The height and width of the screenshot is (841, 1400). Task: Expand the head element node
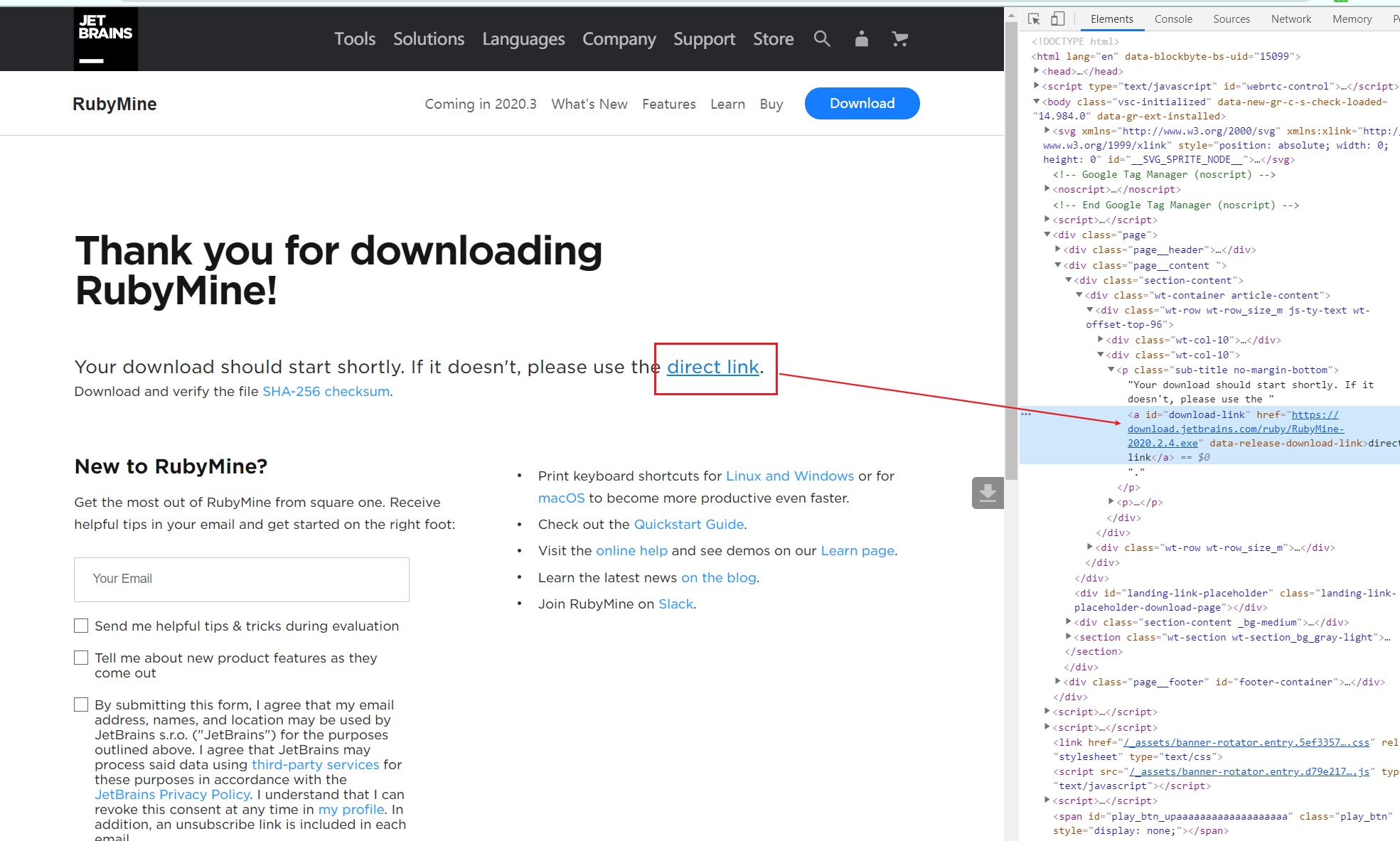tap(1037, 71)
